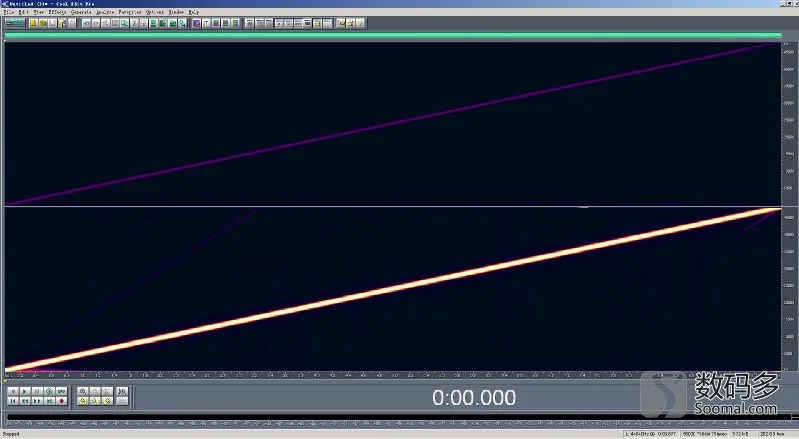The height and width of the screenshot is (439, 799).
Task: Click the Fast Forward transport button
Action: pos(37,401)
